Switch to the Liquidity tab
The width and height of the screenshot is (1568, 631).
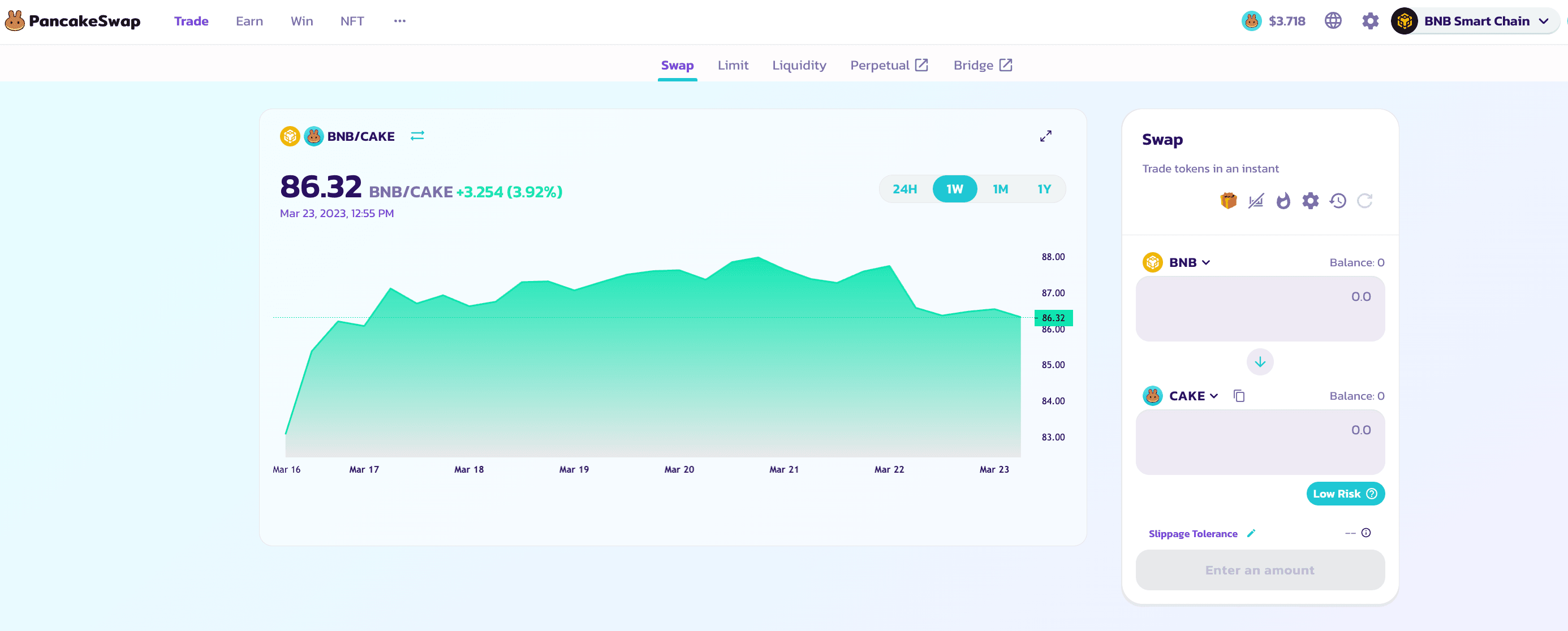799,65
